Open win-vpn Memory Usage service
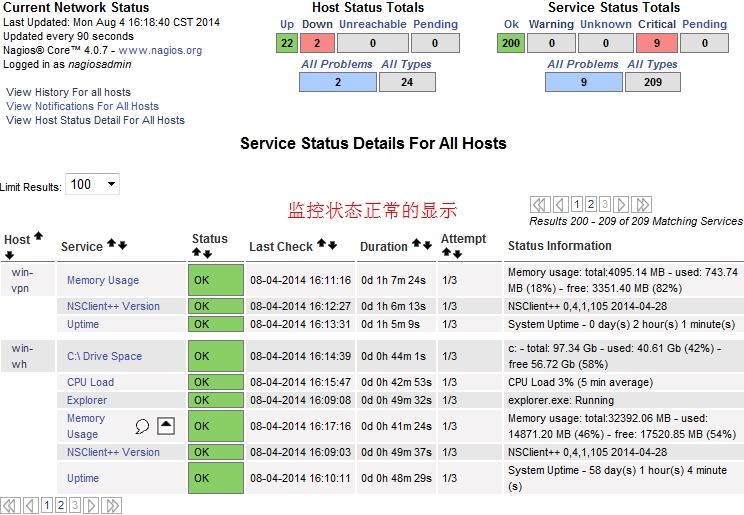Image resolution: width=744 pixels, height=515 pixels. (x=103, y=280)
